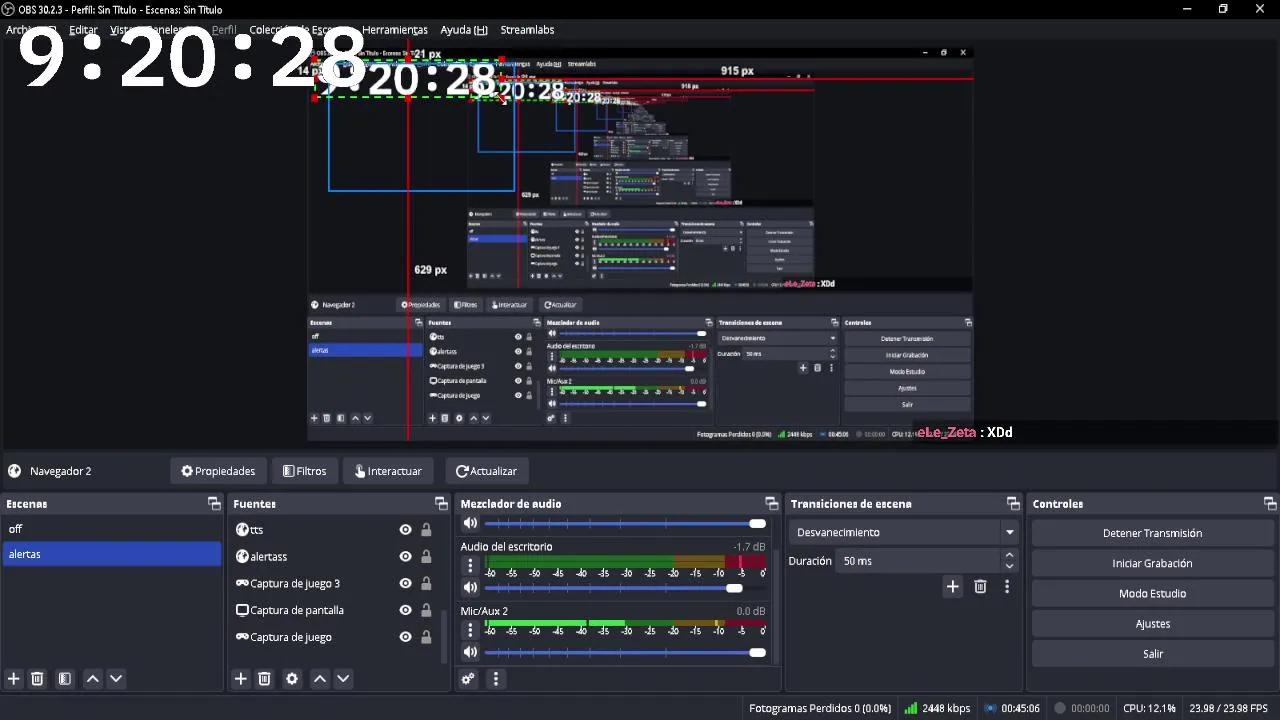Open Ajustes in Controles panel
Image resolution: width=1280 pixels, height=720 pixels.
click(x=1152, y=623)
